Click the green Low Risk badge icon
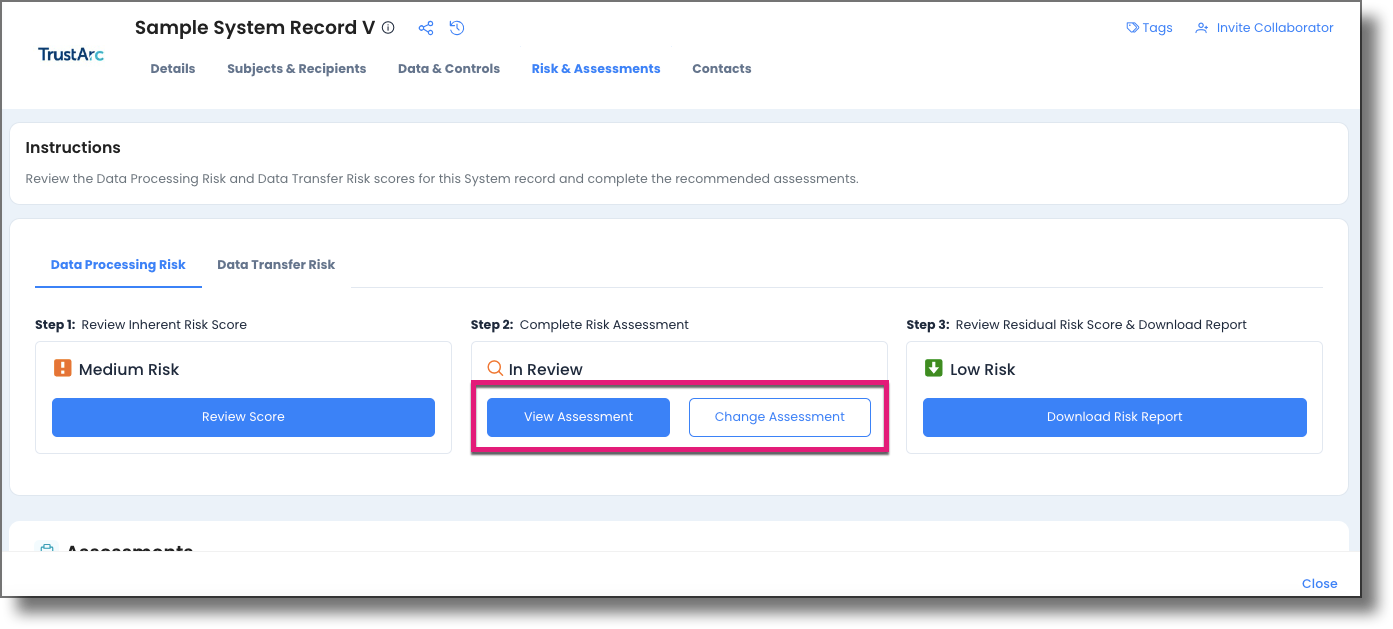This screenshot has width=1393, height=629. tap(933, 367)
